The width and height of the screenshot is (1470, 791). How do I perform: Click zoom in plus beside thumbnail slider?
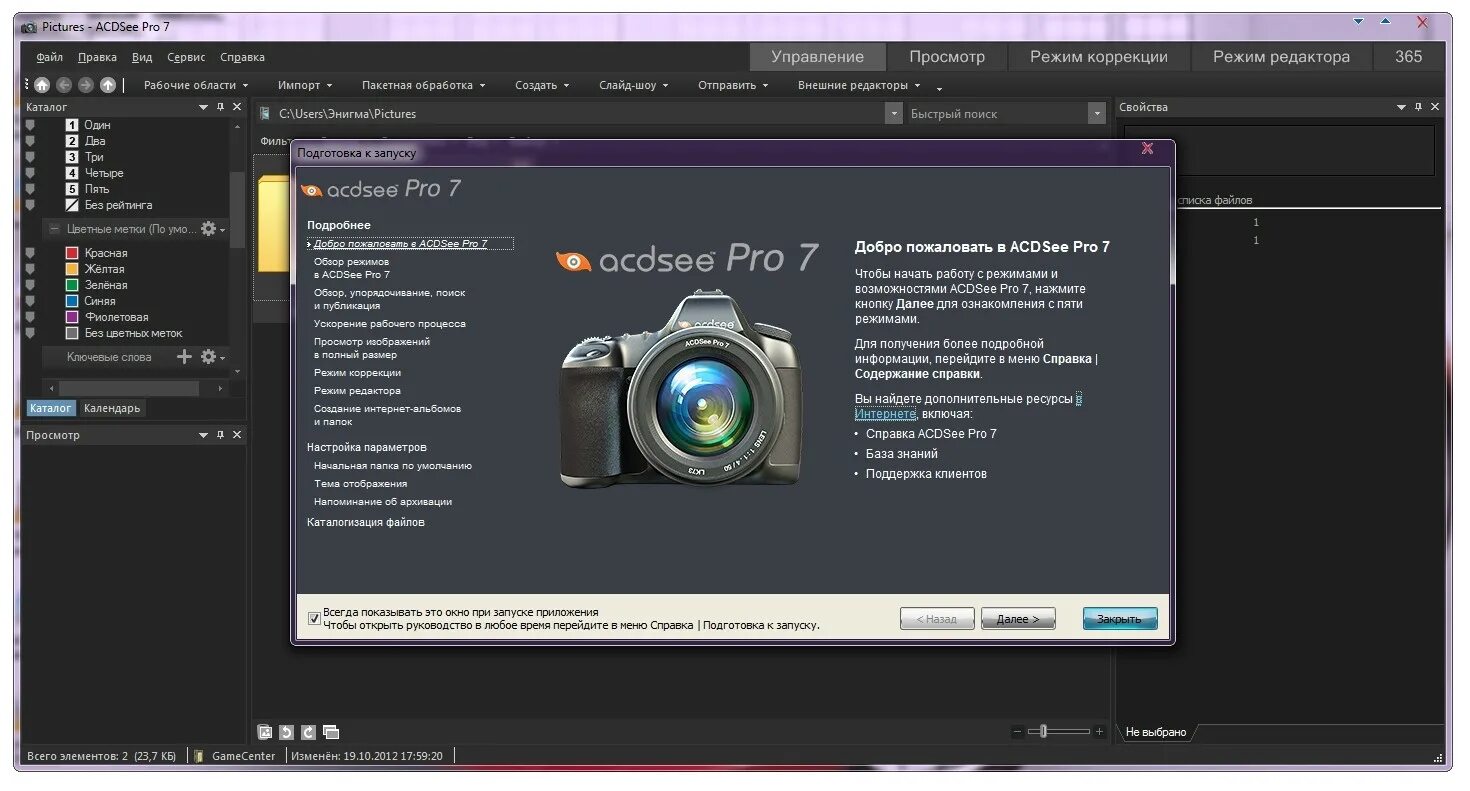[1099, 732]
